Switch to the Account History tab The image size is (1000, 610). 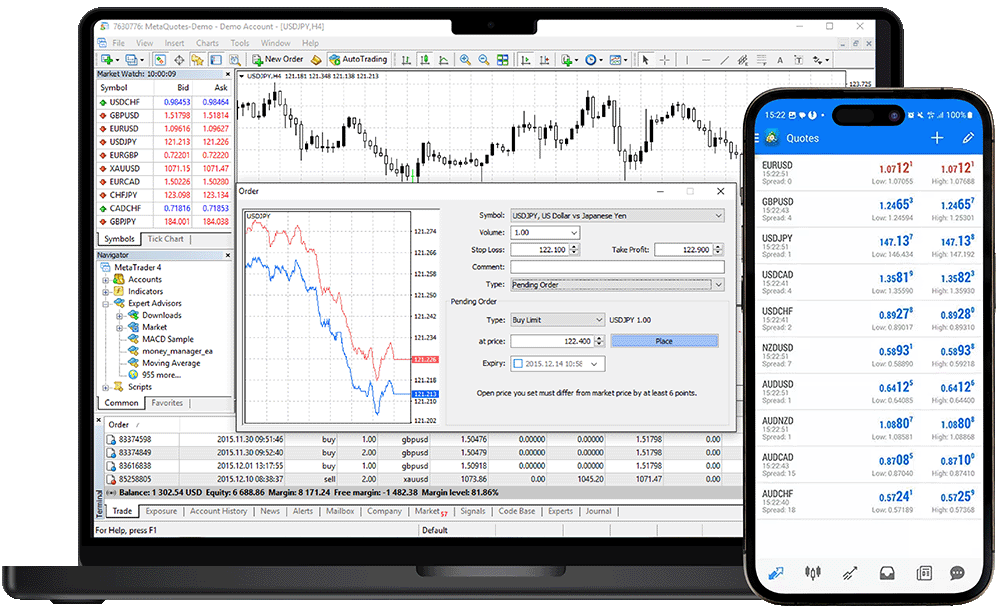(218, 511)
